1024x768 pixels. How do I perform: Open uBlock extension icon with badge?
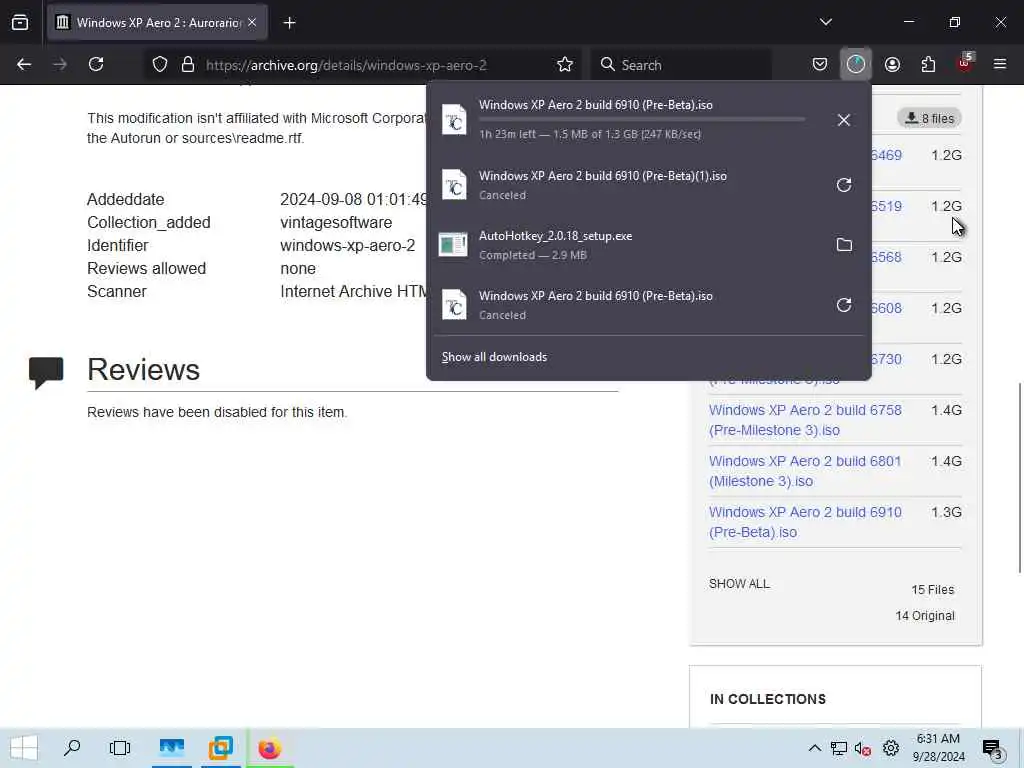[x=965, y=63]
